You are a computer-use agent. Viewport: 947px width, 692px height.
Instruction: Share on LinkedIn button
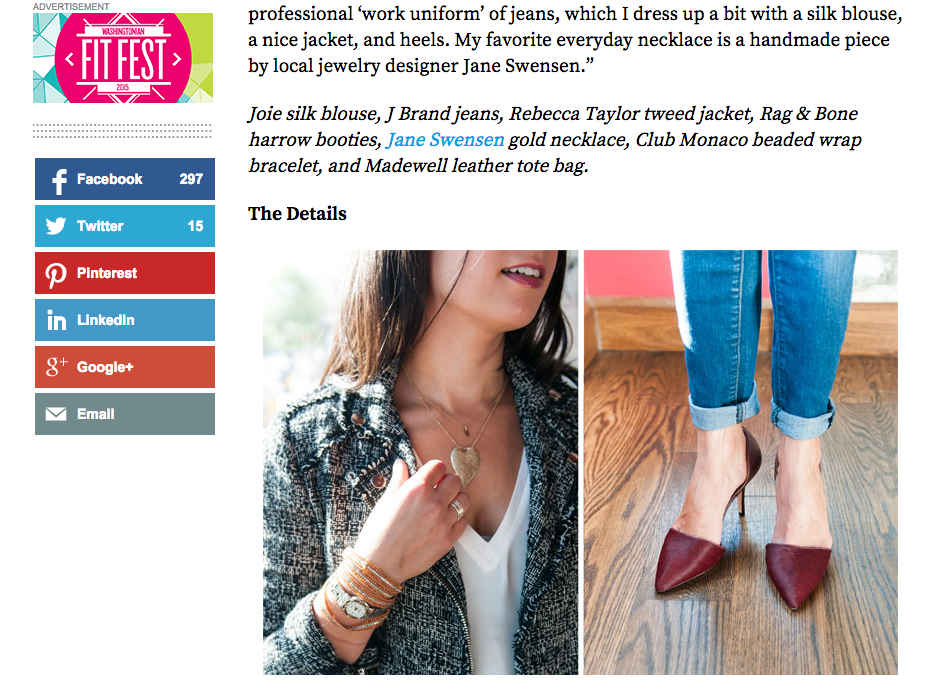125,320
